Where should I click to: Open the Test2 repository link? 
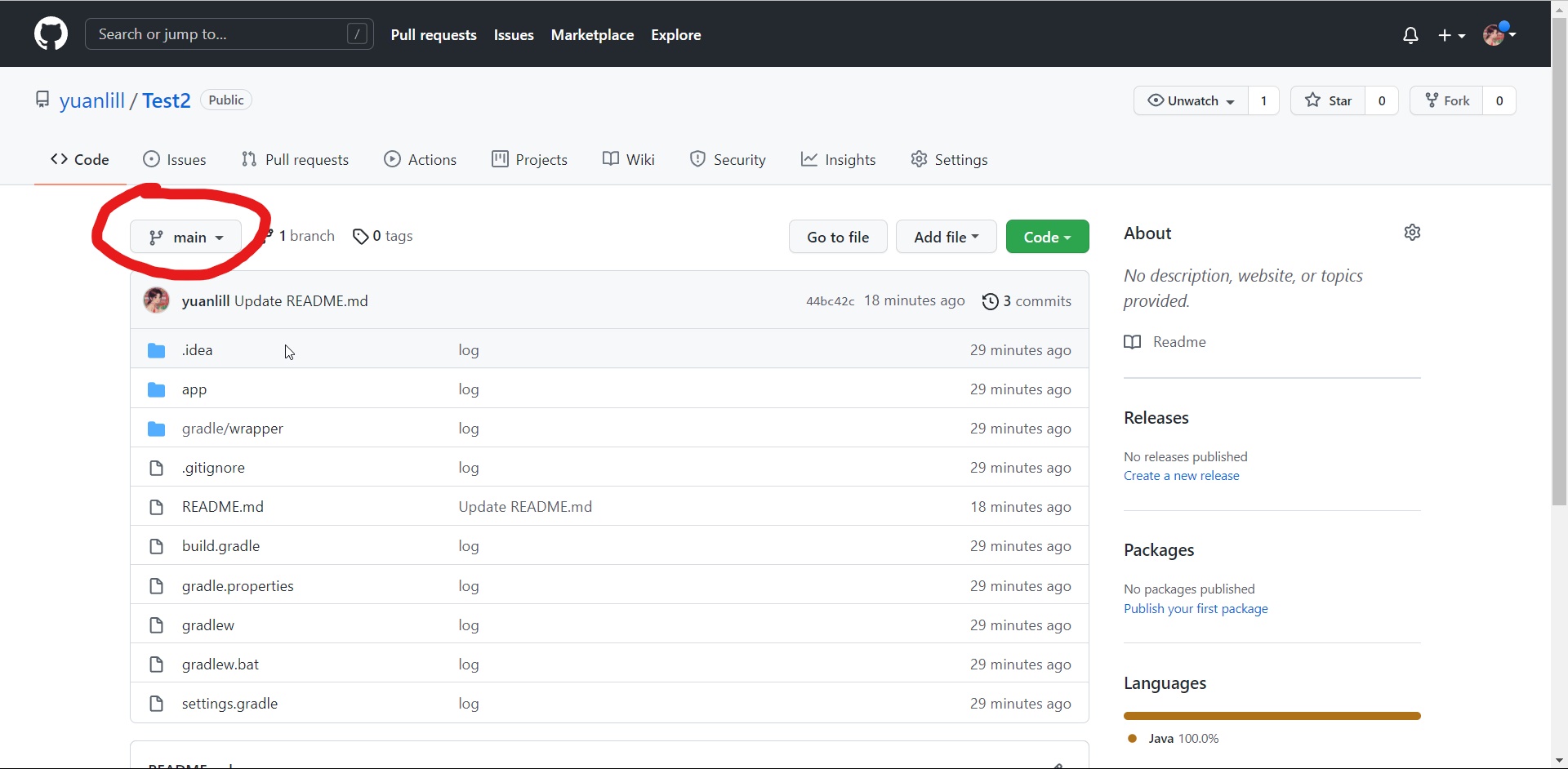click(x=167, y=100)
